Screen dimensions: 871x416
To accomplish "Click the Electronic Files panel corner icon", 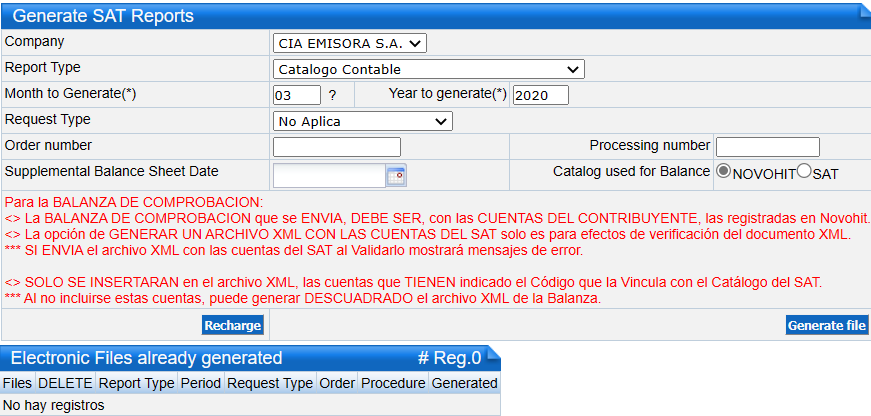I will click(492, 355).
